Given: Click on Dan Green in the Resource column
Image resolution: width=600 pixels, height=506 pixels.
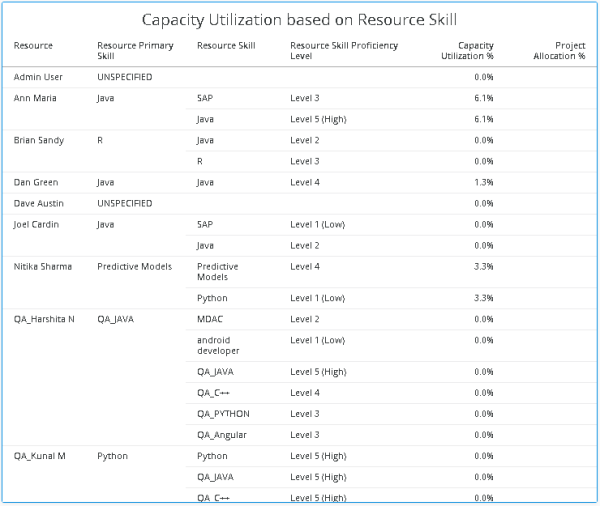Looking at the screenshot, I should click(36, 182).
